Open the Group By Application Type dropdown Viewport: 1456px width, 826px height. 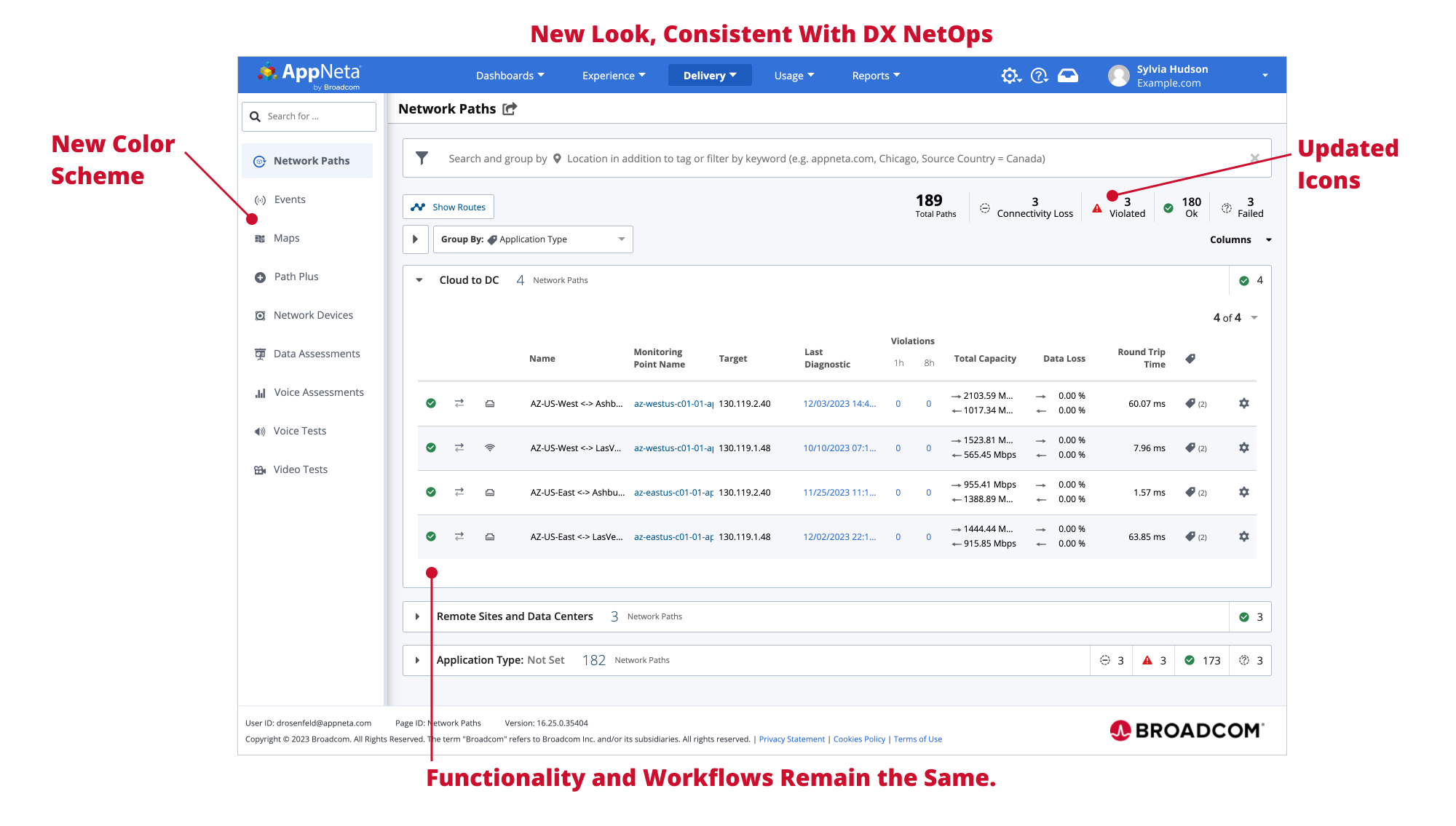tap(532, 239)
